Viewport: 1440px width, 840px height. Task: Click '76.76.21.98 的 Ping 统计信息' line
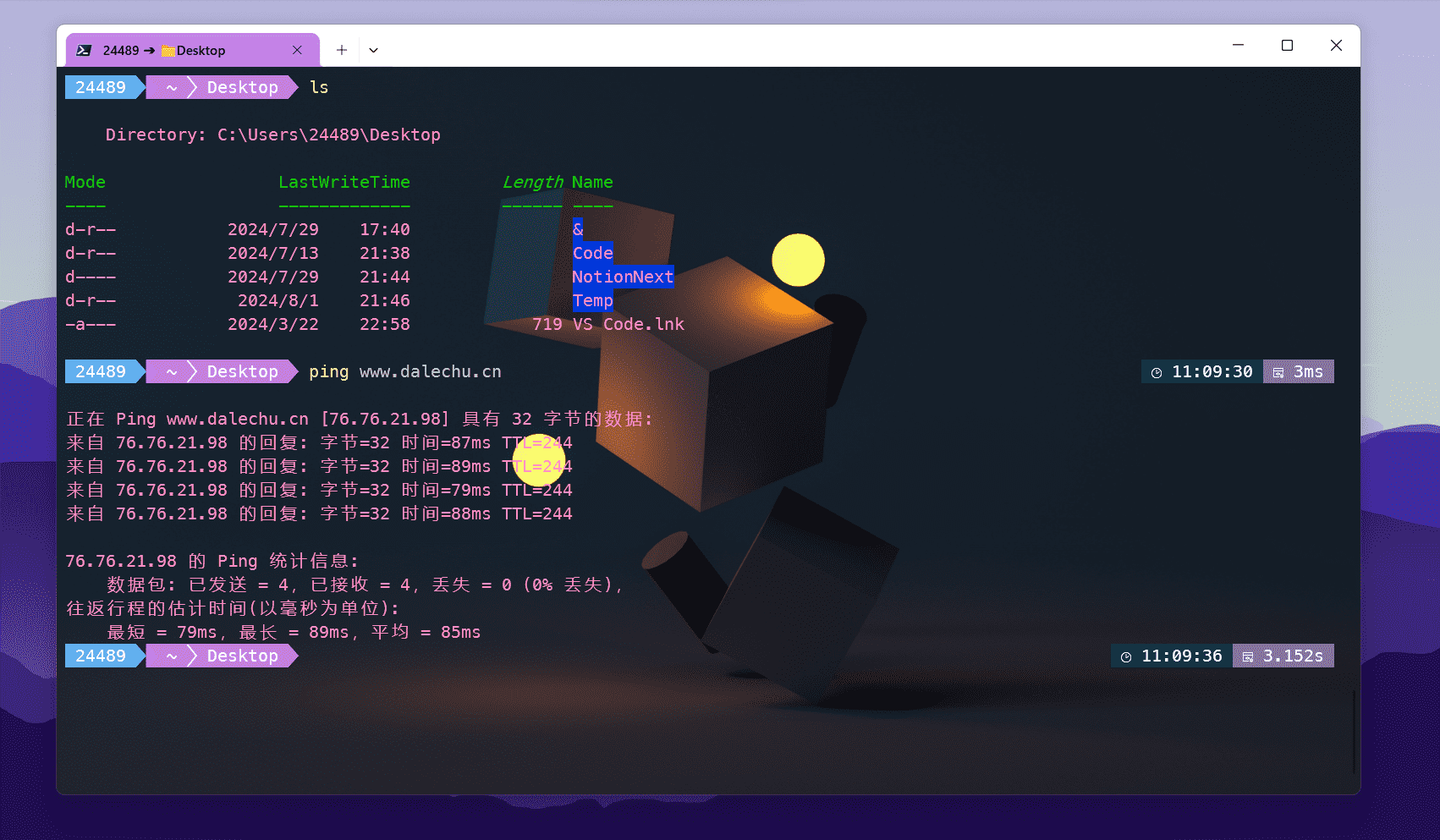[212, 561]
